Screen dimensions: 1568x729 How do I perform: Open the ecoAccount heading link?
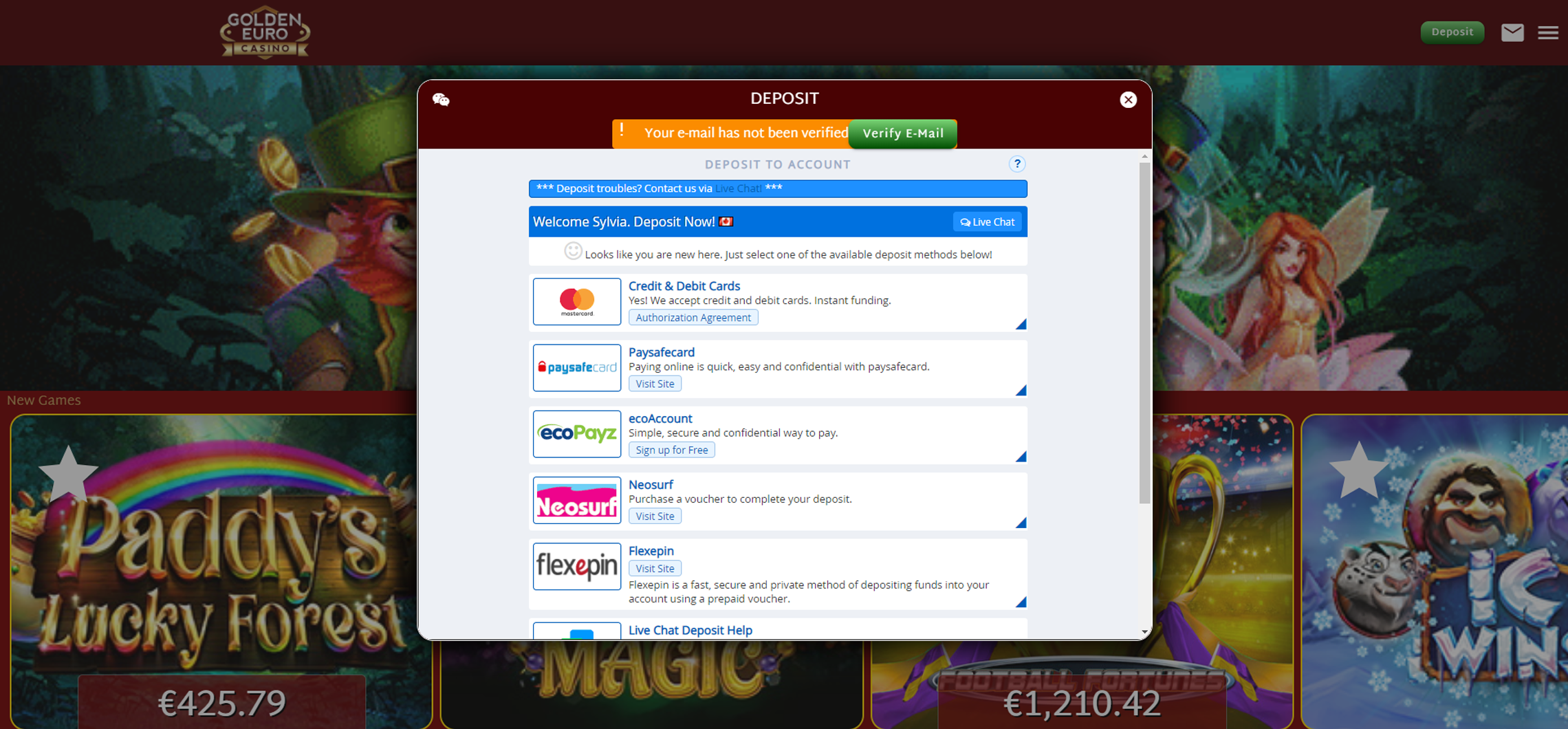(660, 418)
